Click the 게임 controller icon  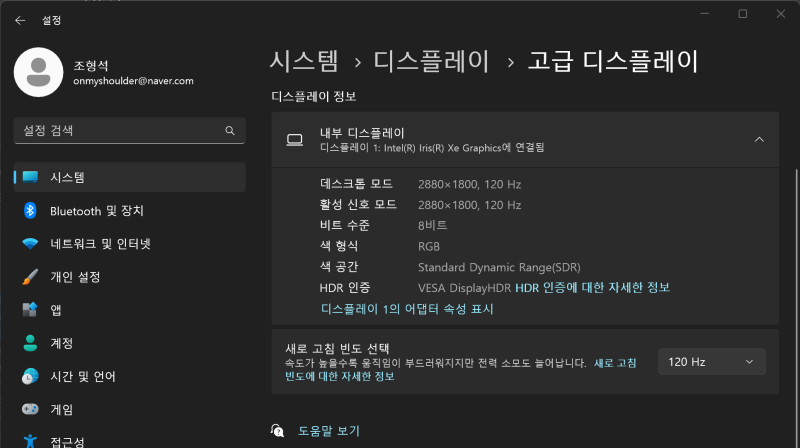coord(30,409)
